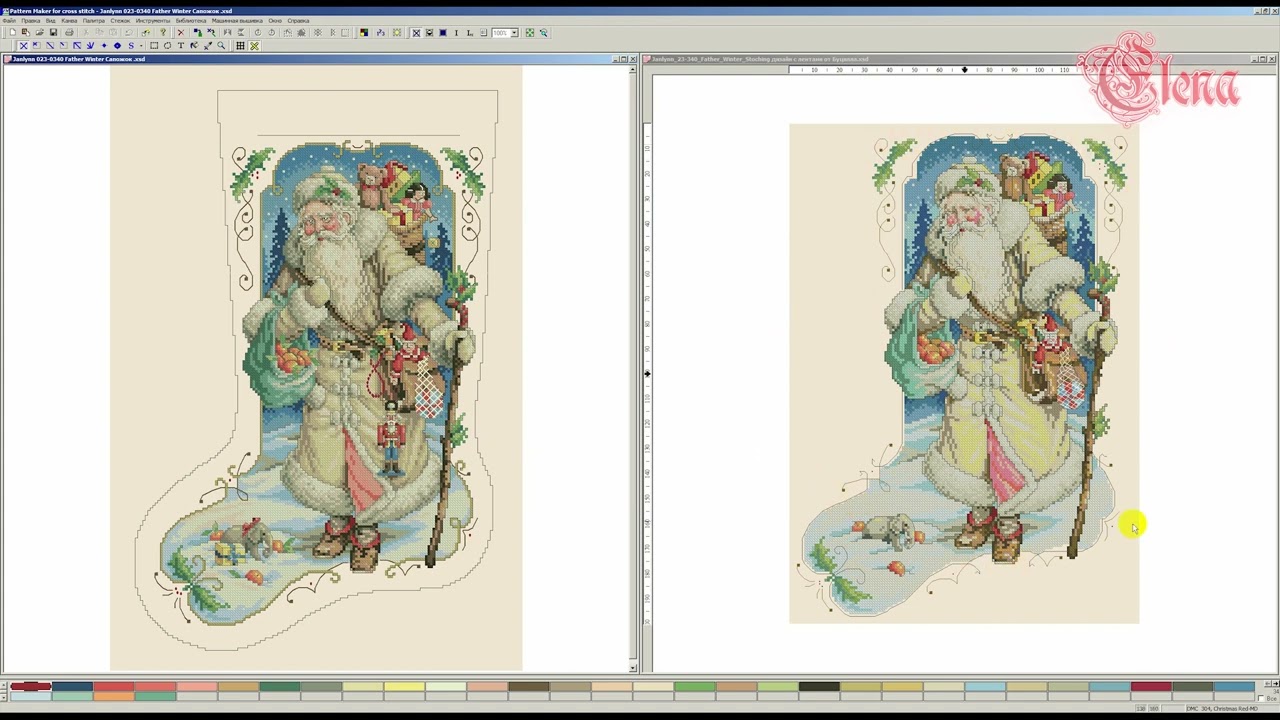
Task: Click the I-beam icon in the top toolbar
Action: pyautogui.click(x=456, y=33)
